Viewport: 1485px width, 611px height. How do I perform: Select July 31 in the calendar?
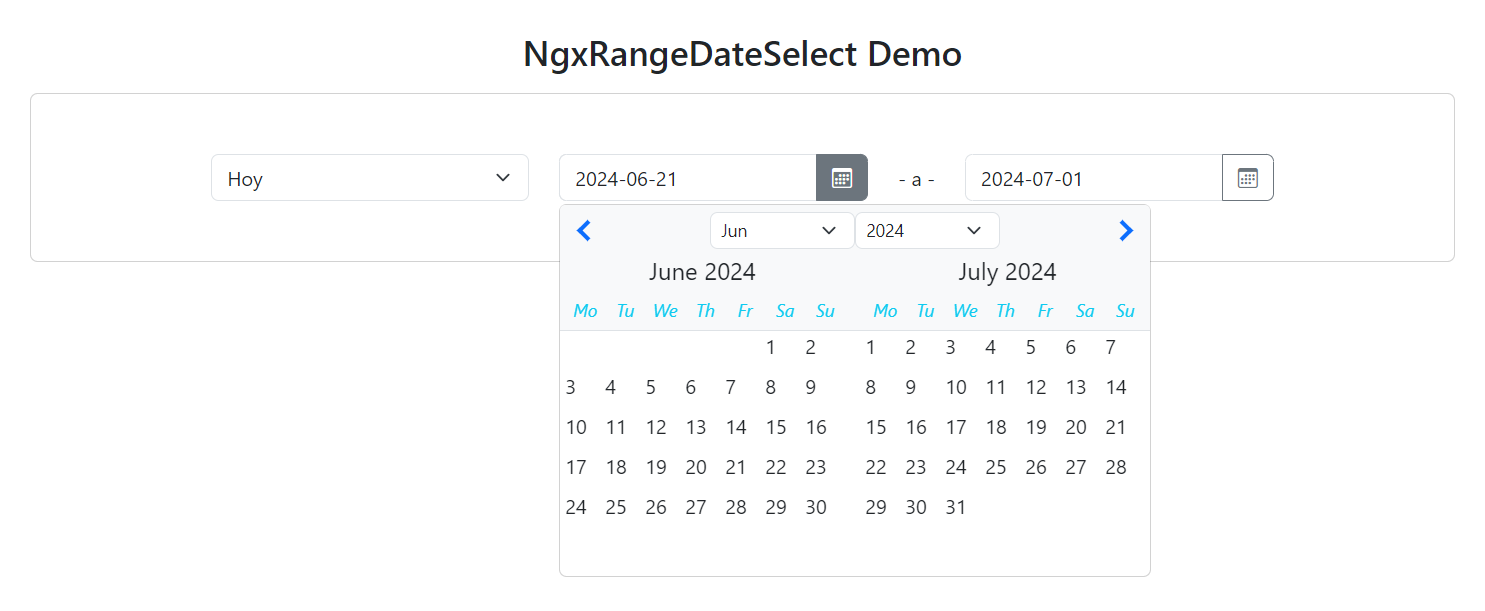[957, 508]
